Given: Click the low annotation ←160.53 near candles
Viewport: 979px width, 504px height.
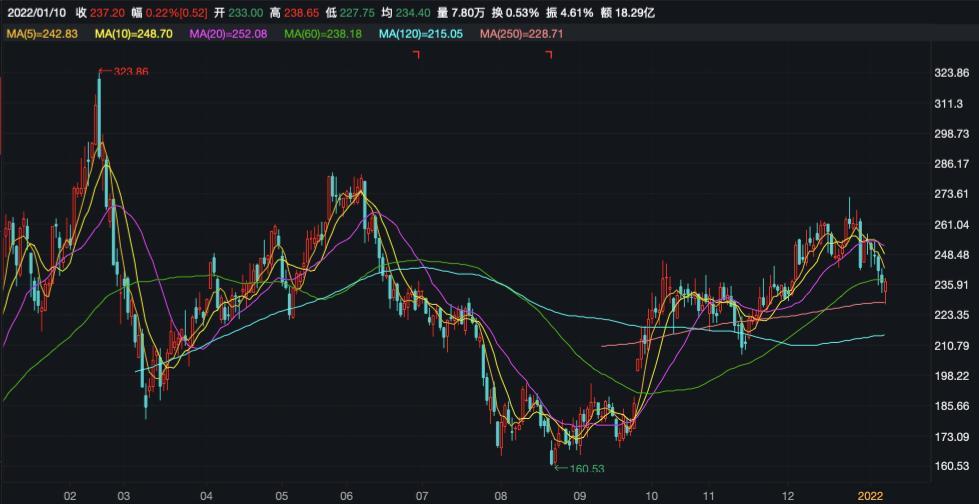Looking at the screenshot, I should 580,468.
